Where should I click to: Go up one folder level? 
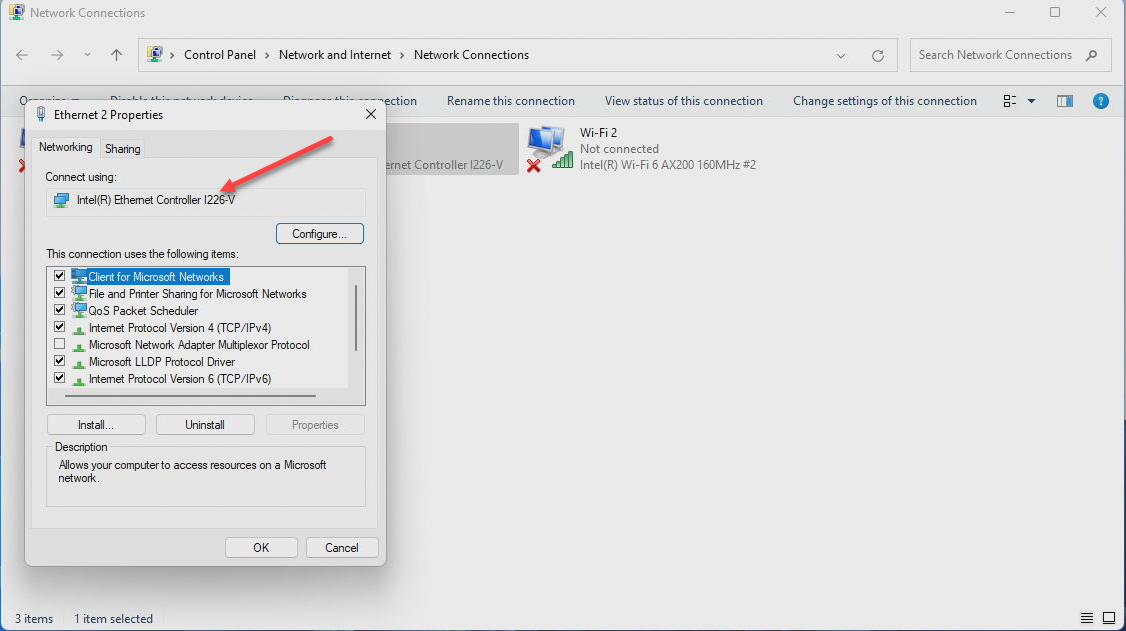tap(116, 55)
